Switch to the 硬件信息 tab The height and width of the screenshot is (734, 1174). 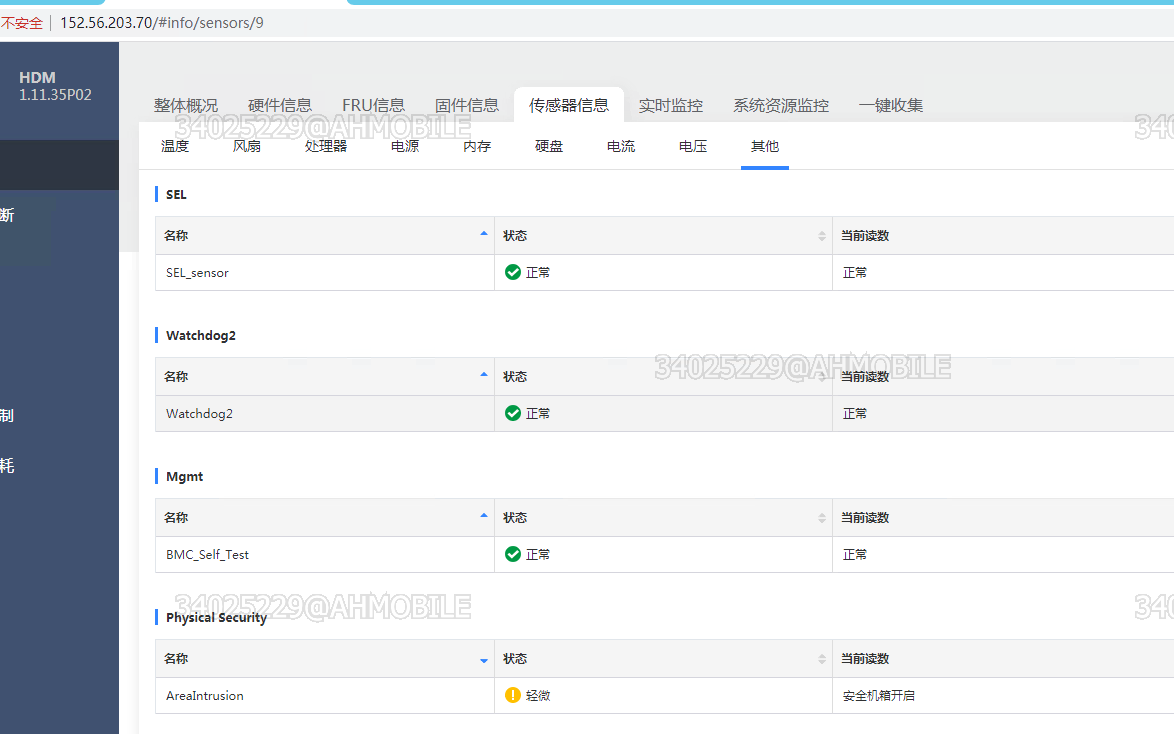coord(280,106)
